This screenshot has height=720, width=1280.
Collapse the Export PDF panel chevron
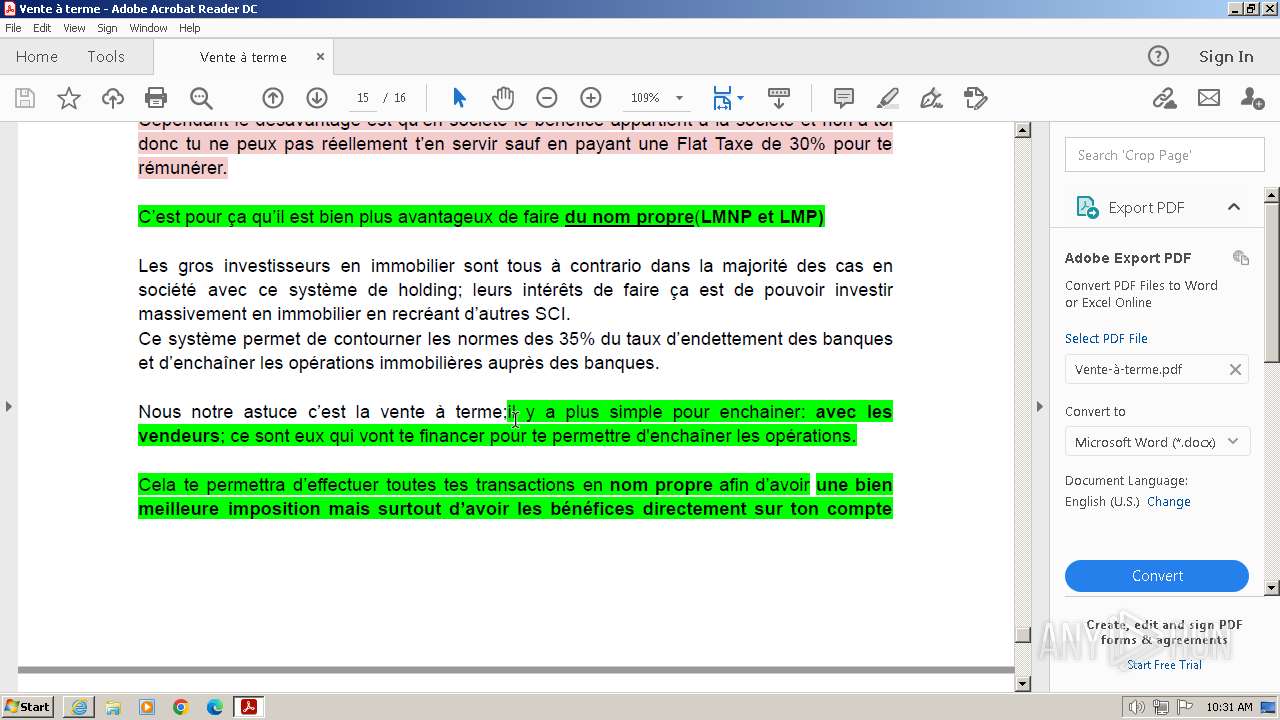[1234, 207]
